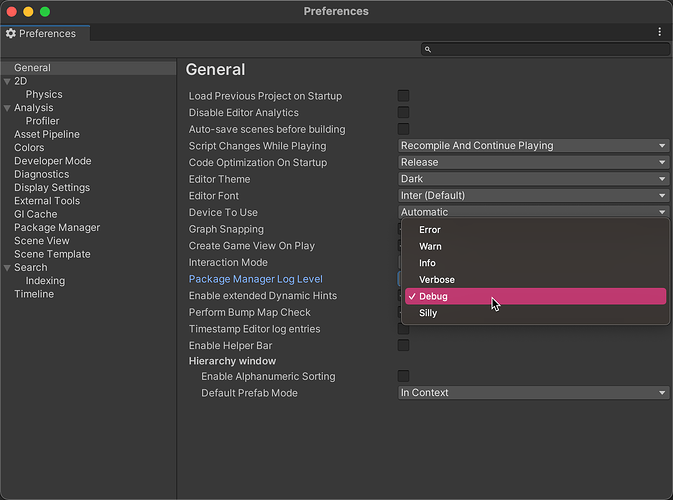Collapse the 2D category triangle
Image resolution: width=673 pixels, height=500 pixels.
pyautogui.click(x=8, y=81)
